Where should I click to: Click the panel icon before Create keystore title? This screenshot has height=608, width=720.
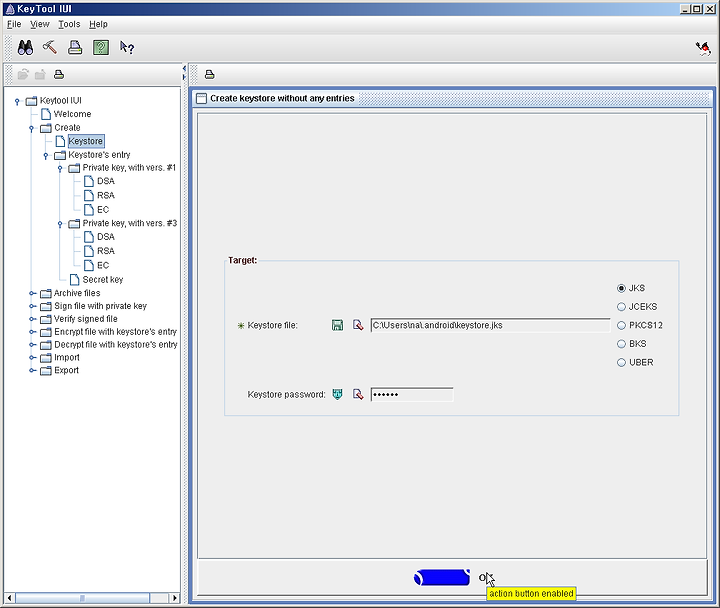(201, 98)
